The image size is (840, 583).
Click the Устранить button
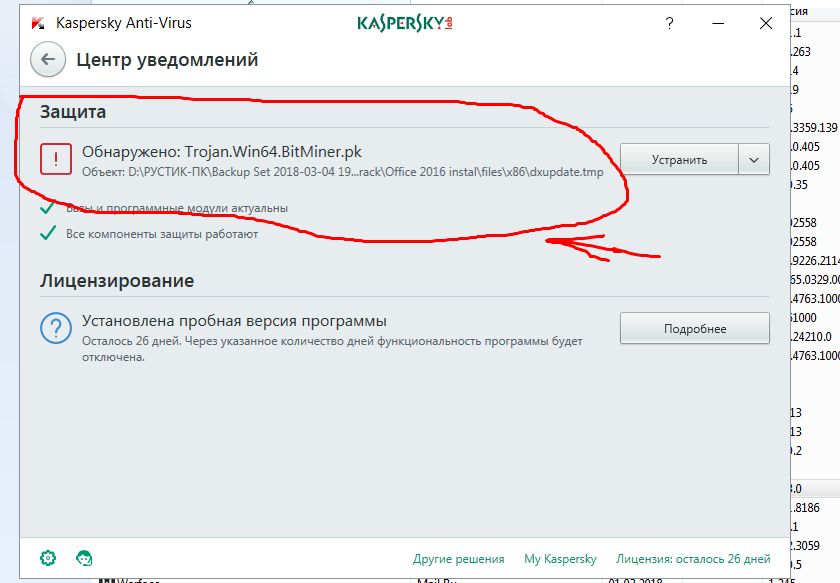coord(679,159)
